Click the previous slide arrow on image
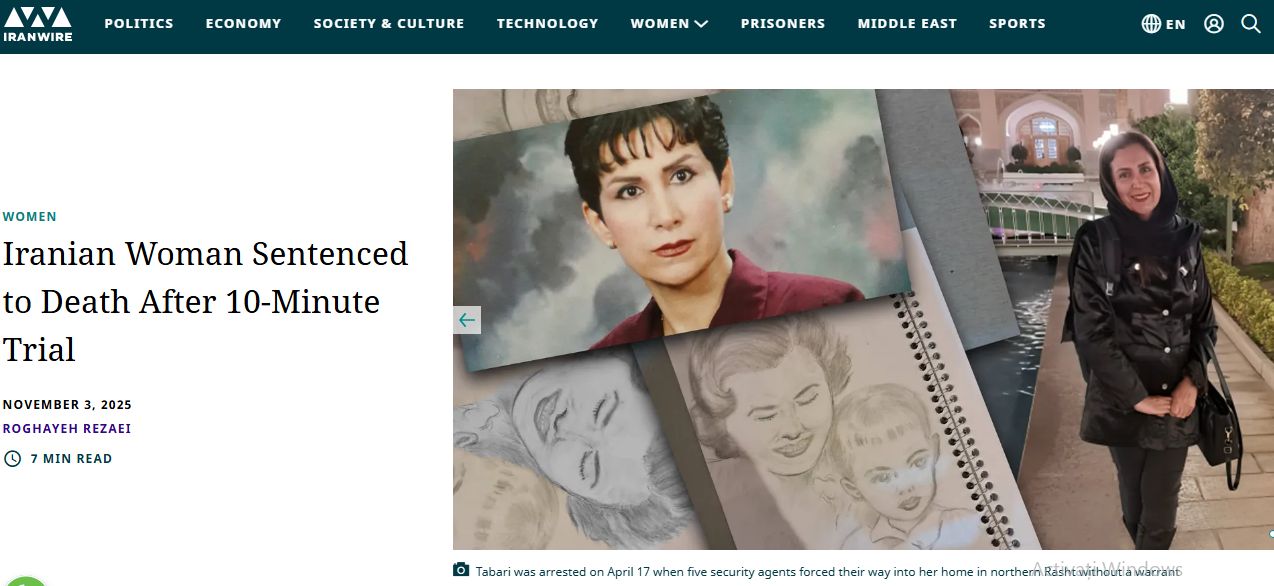Viewport: 1274px width, 586px height. [467, 320]
